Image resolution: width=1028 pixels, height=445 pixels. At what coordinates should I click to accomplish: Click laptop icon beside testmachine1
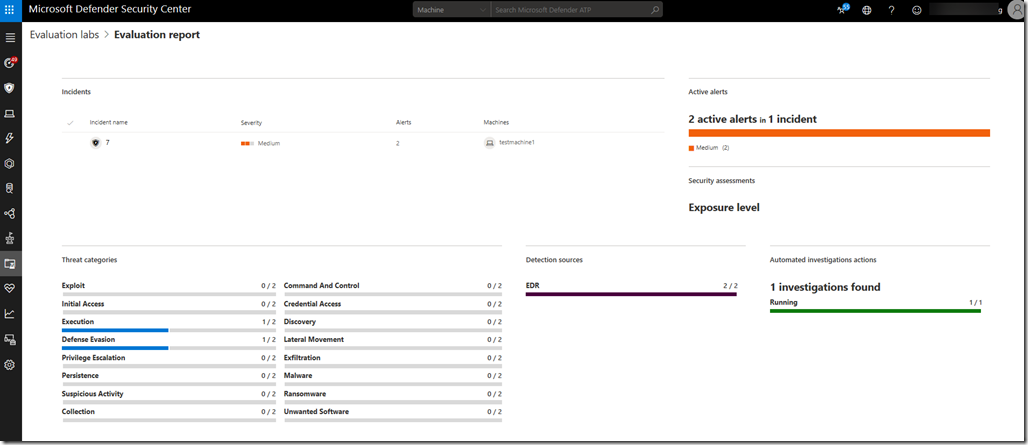pos(489,142)
